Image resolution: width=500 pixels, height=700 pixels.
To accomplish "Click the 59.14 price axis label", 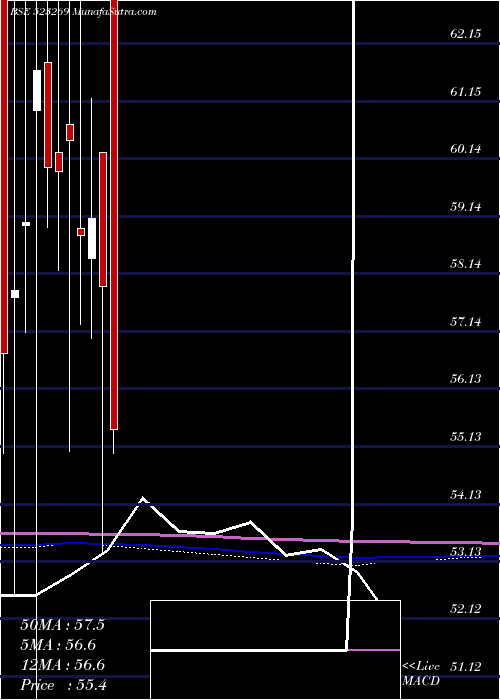I will pos(466,207).
